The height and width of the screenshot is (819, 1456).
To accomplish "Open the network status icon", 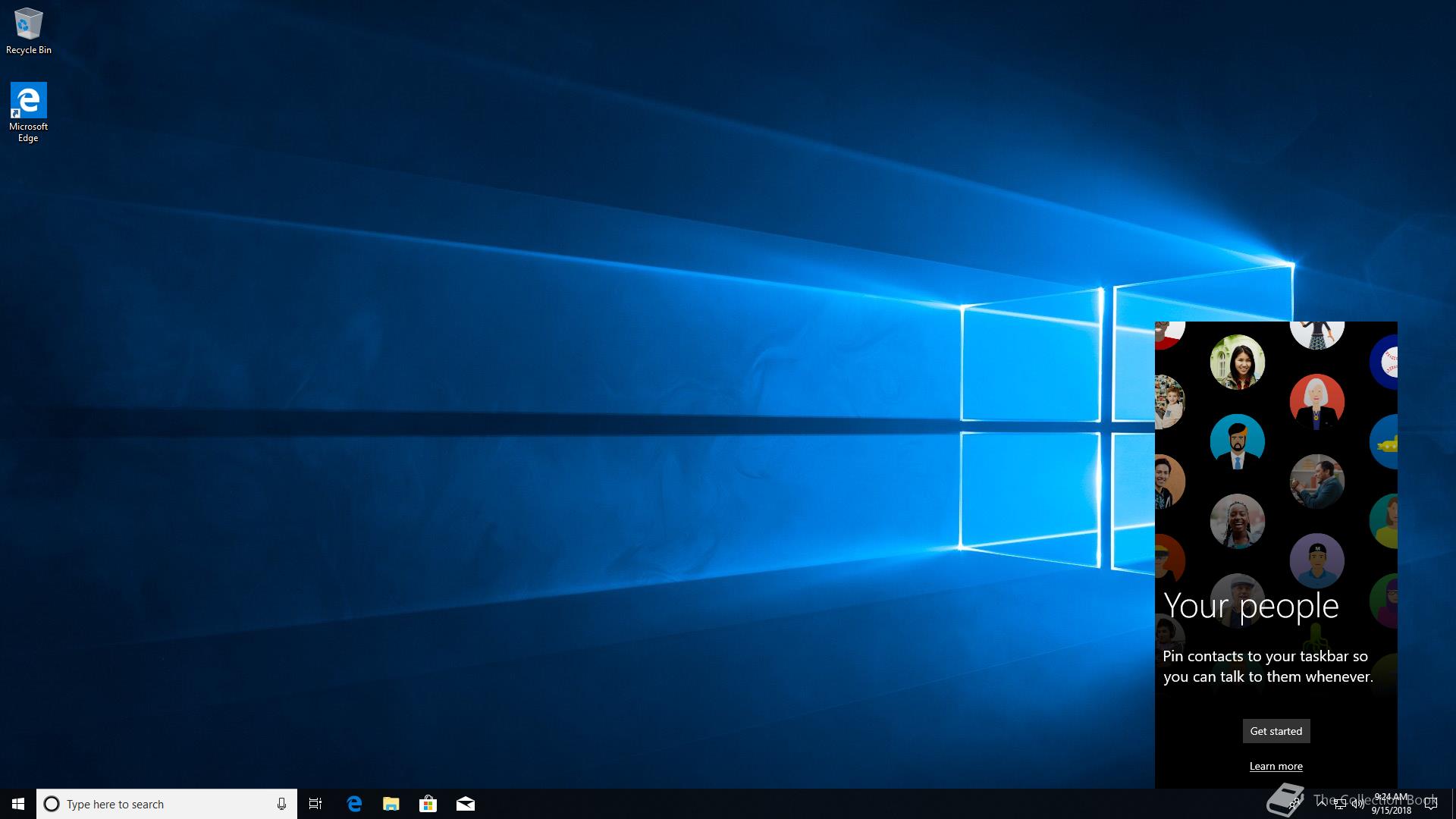I will [x=1340, y=805].
